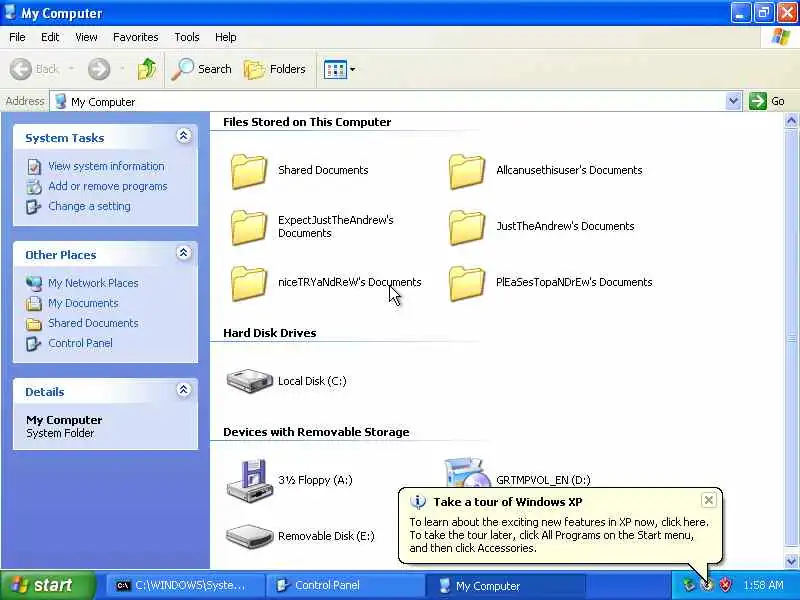Click the Start button
The height and width of the screenshot is (600, 800).
[x=47, y=585]
